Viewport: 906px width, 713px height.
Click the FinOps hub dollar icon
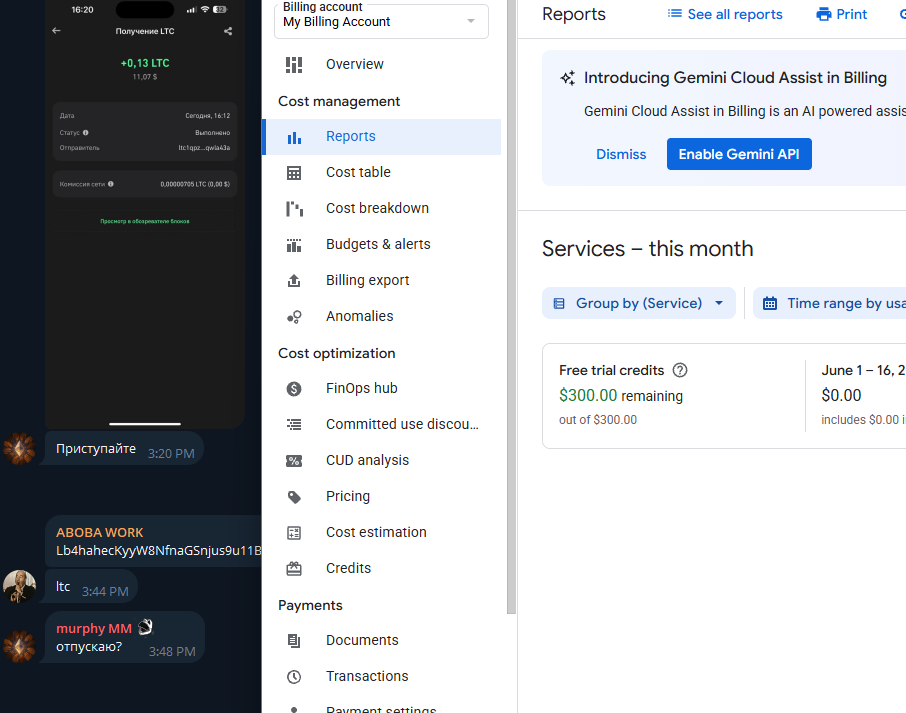click(x=294, y=389)
